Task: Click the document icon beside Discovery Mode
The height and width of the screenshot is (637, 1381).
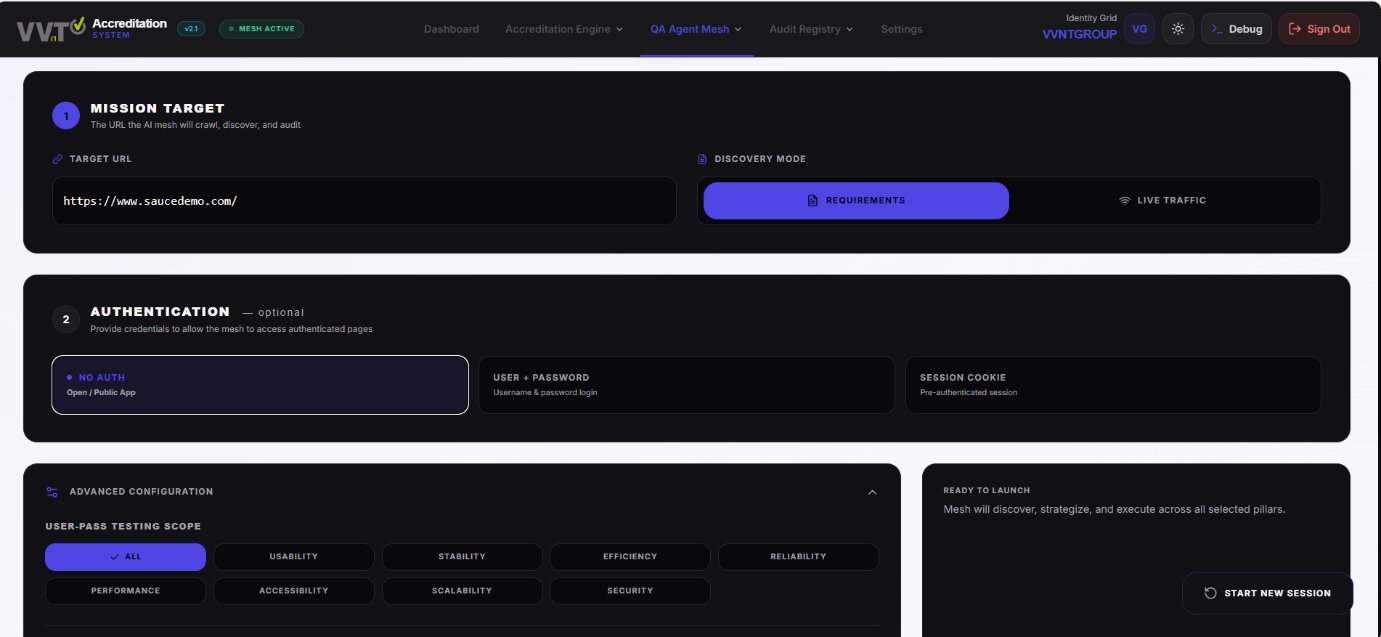Action: click(702, 159)
